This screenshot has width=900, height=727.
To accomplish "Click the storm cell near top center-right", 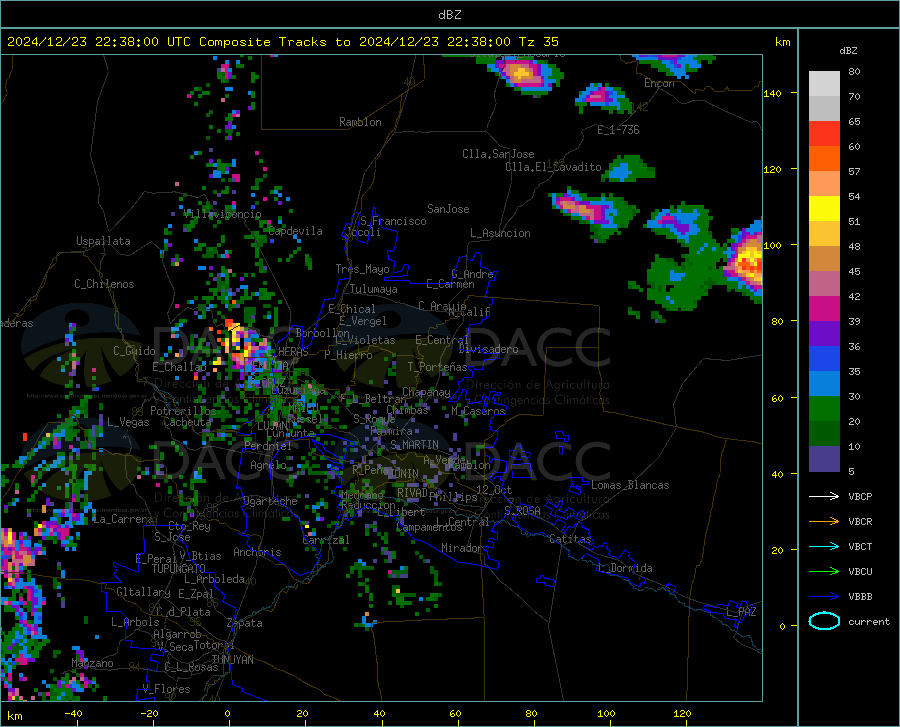I will click(523, 75).
